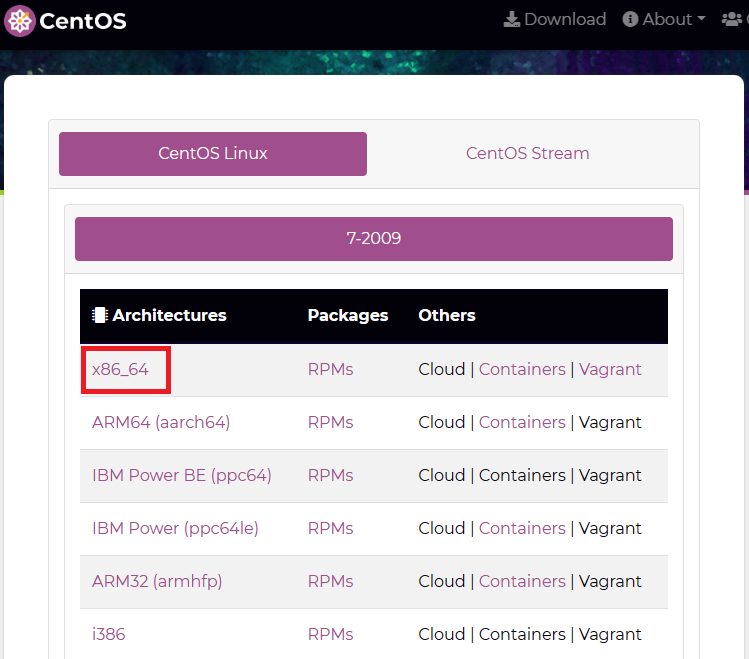Click Containers text in i386 row
The width and height of the screenshot is (749, 659).
(x=522, y=635)
